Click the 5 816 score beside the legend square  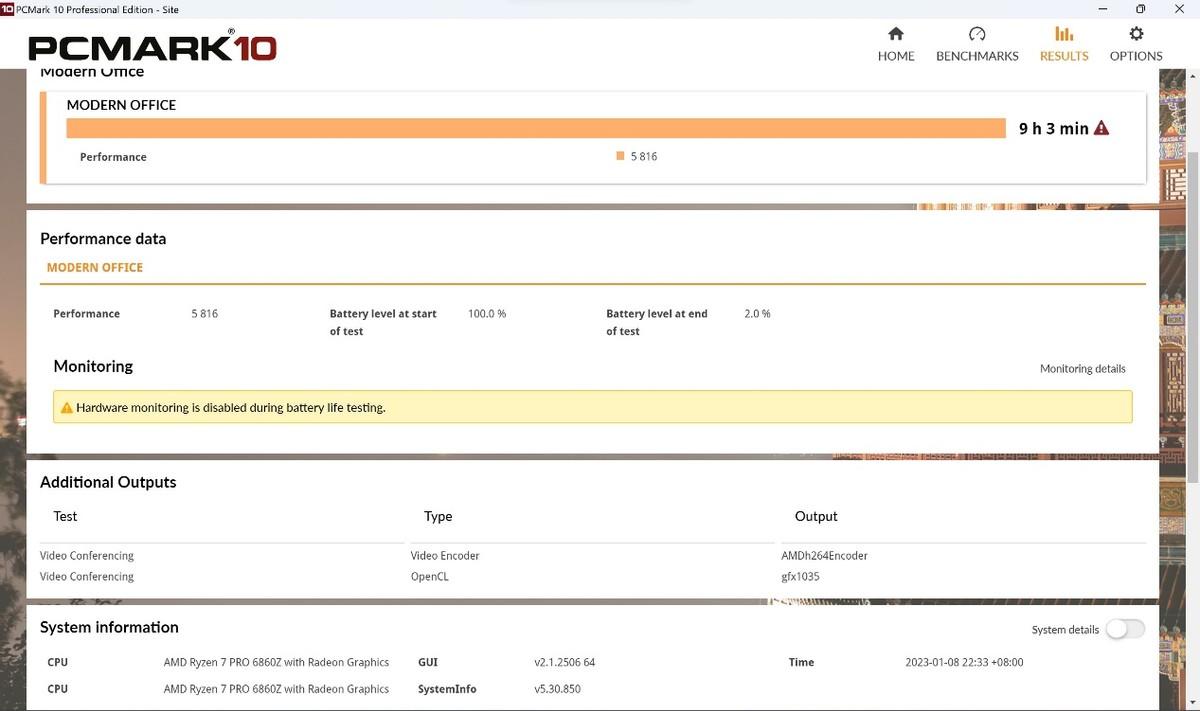pos(644,157)
